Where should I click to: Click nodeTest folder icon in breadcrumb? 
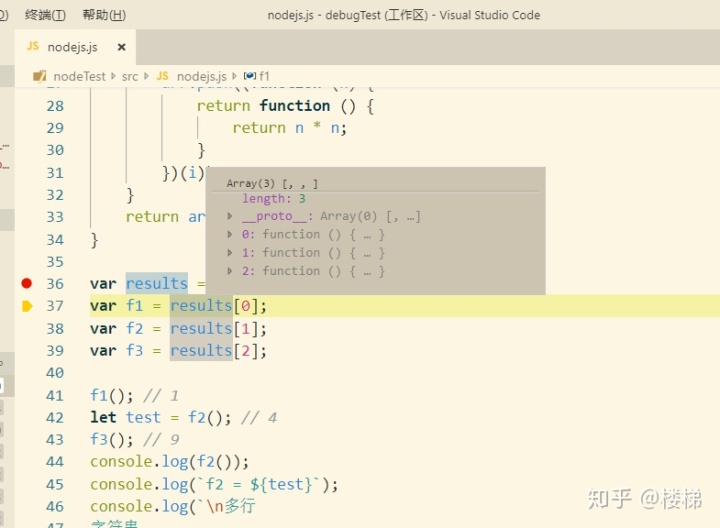click(39, 76)
